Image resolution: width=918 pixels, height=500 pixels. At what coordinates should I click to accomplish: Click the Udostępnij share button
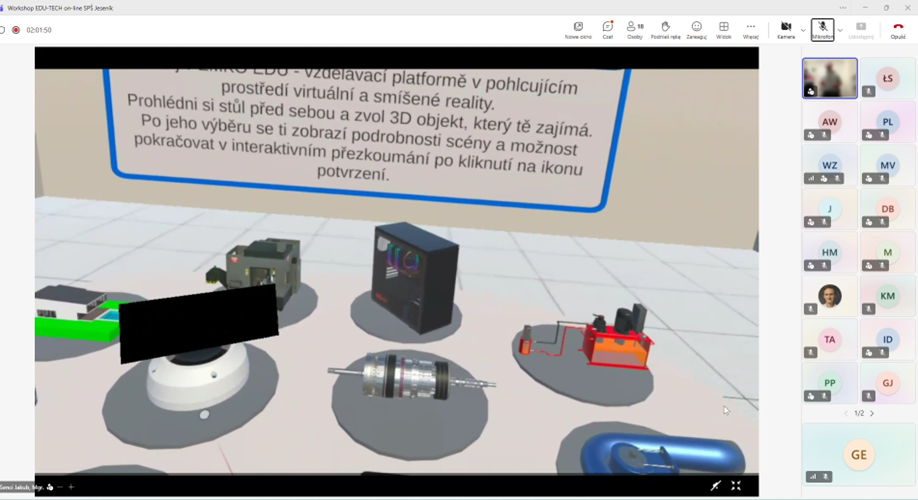pos(860,30)
